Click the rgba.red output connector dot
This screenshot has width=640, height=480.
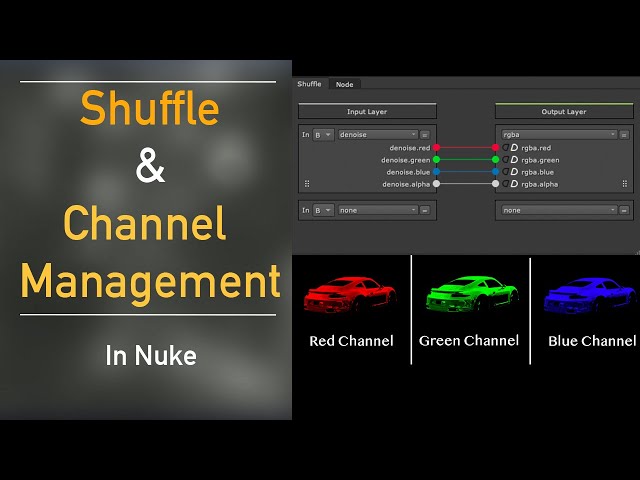pos(496,147)
